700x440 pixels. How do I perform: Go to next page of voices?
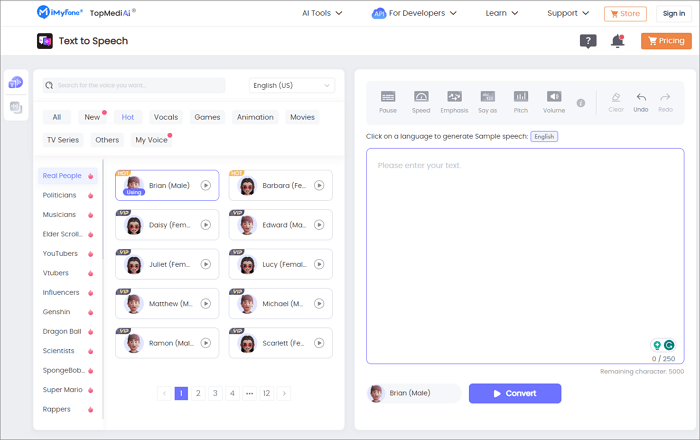(284, 393)
